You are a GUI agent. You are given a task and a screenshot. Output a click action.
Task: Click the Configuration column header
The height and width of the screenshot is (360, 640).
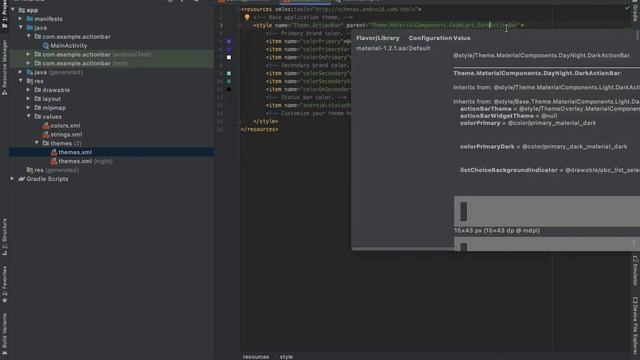tap(430, 38)
